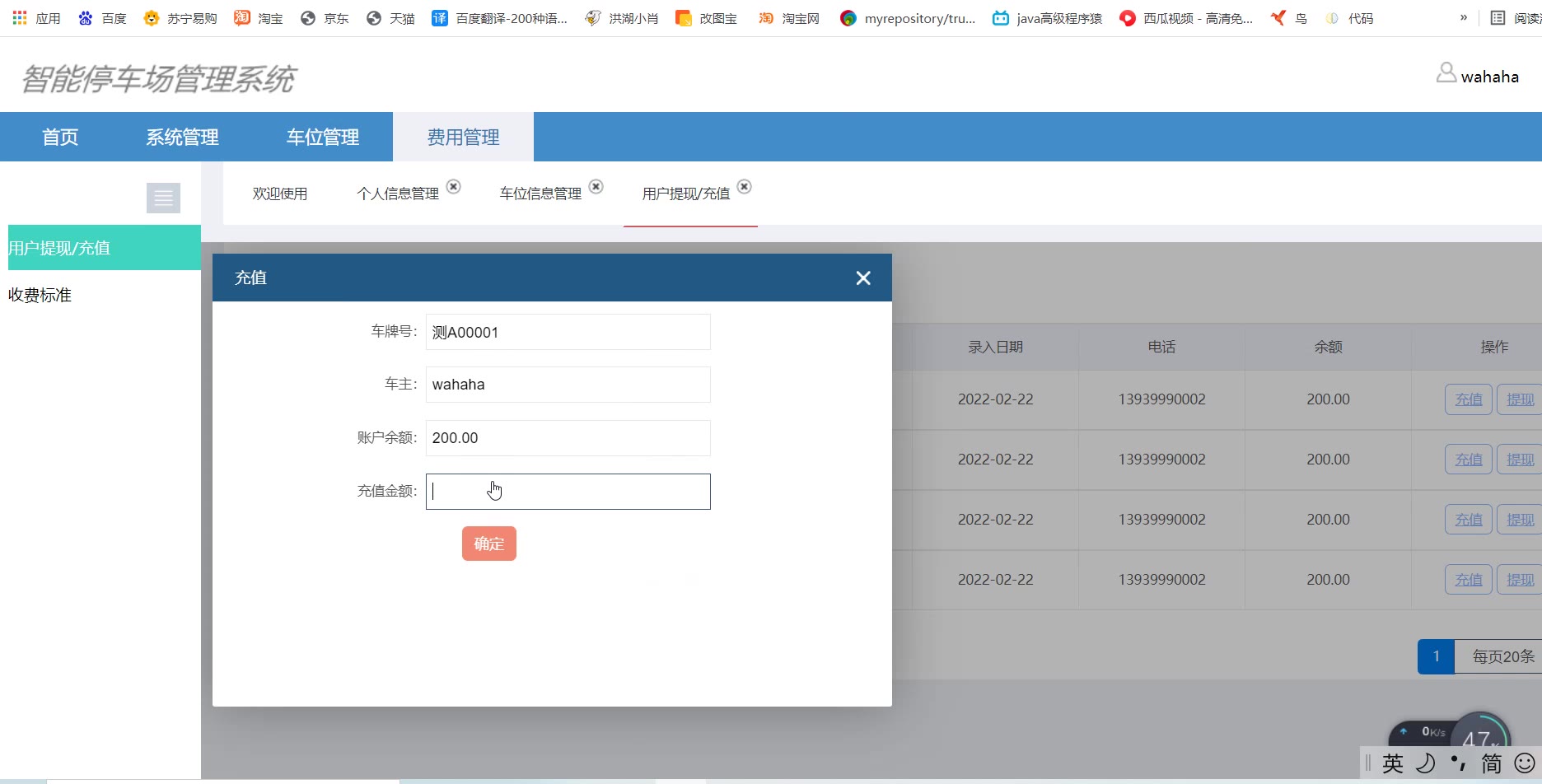Select 用户提现/充值 in the sidebar
This screenshot has height=784, width=1542.
point(105,248)
